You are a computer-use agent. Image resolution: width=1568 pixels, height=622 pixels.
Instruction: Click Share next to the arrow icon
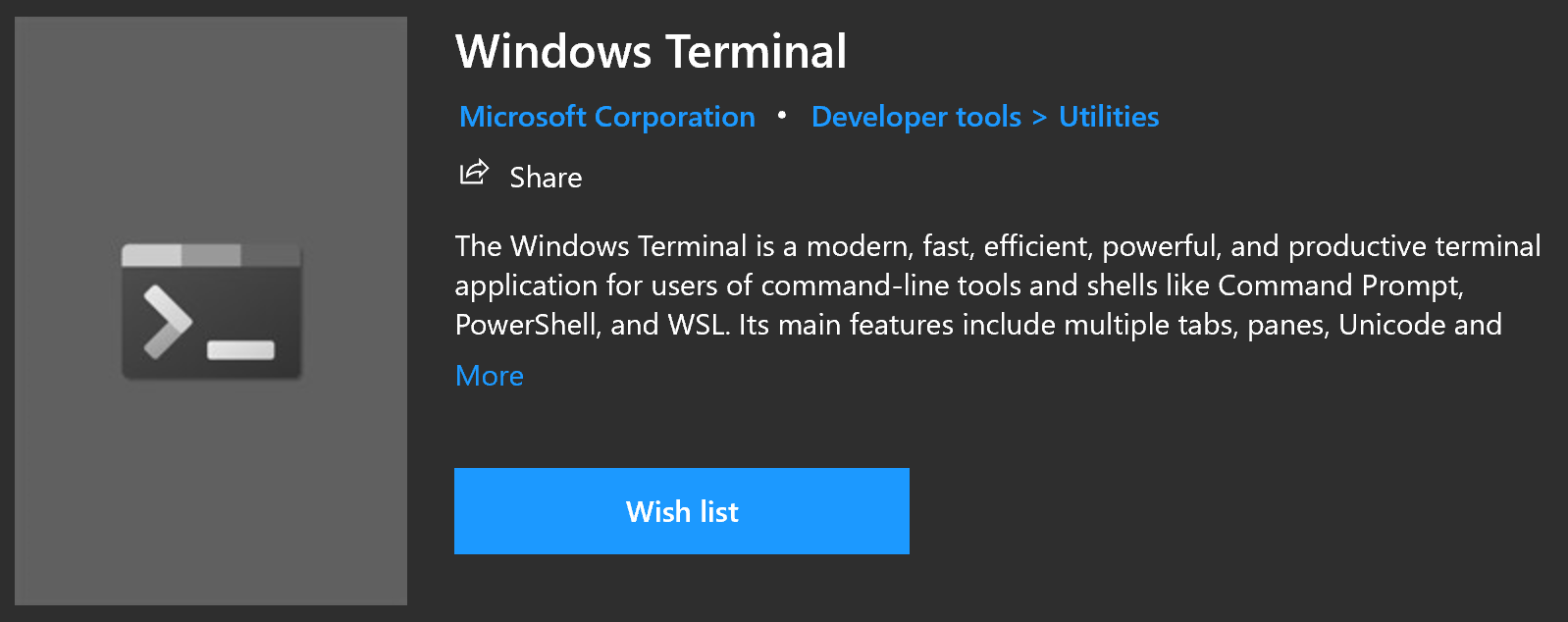pos(545,178)
